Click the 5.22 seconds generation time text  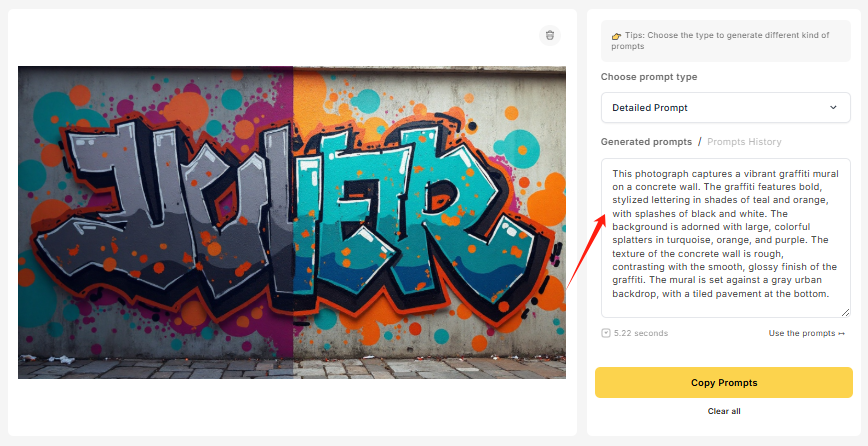(x=641, y=333)
